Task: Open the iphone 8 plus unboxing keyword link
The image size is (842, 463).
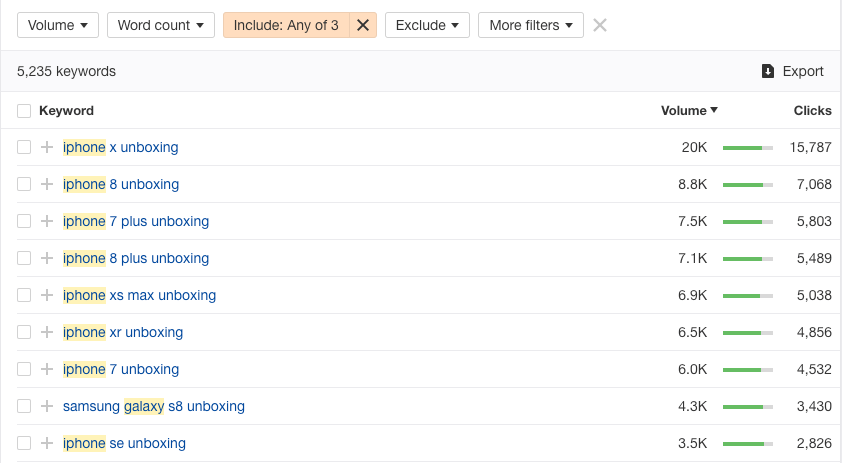Action: (x=136, y=259)
